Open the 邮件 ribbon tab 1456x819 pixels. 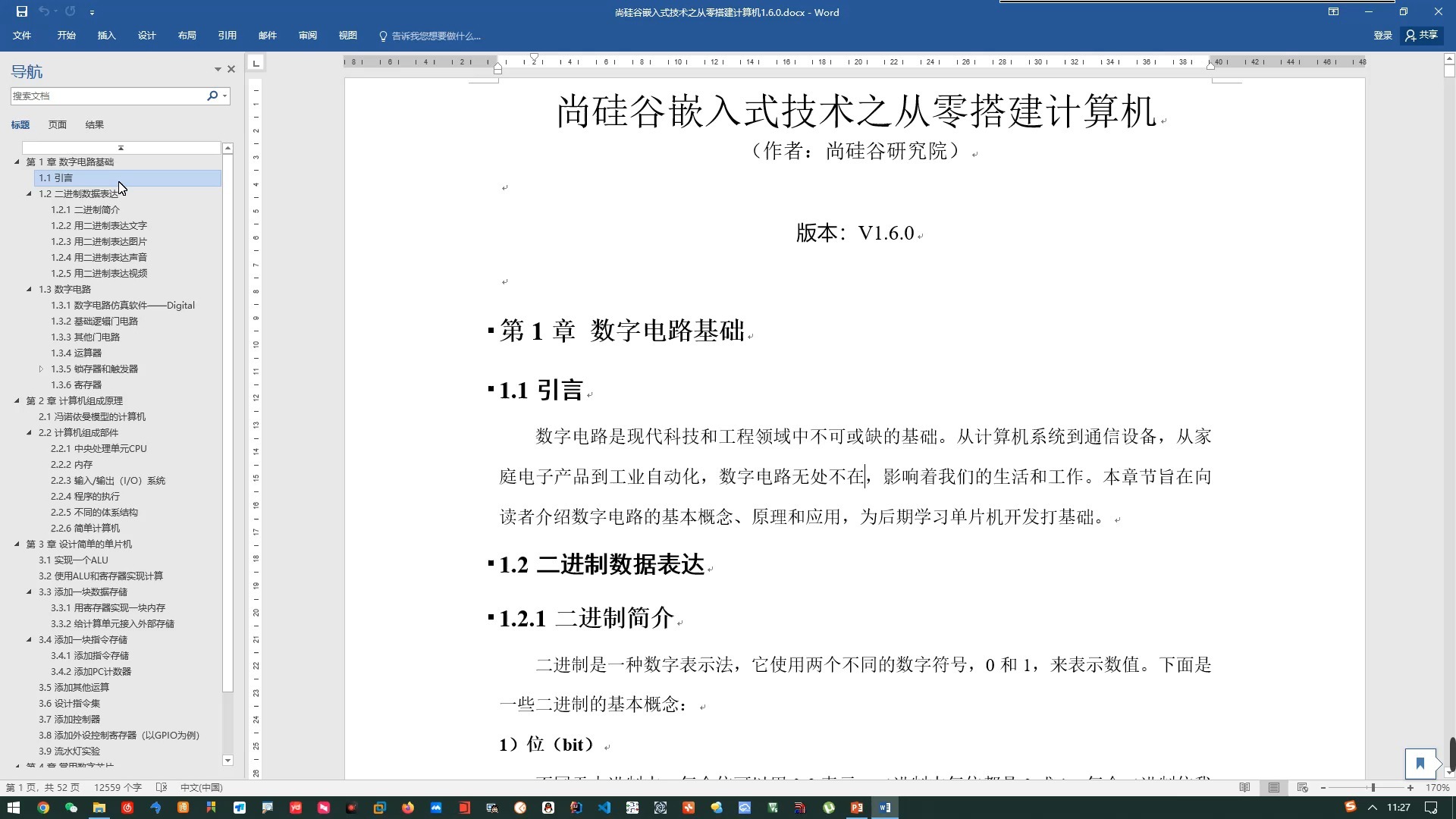(x=268, y=36)
